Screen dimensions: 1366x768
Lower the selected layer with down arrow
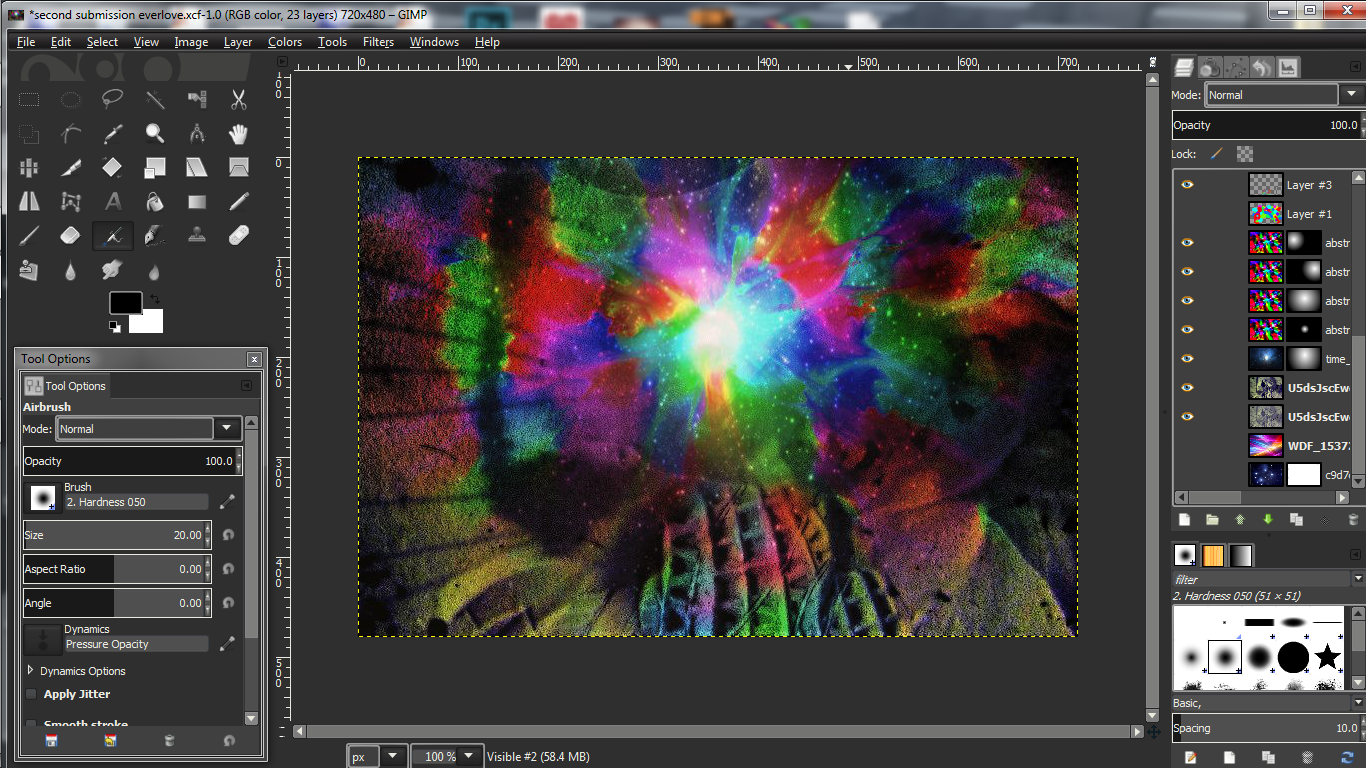(1268, 520)
